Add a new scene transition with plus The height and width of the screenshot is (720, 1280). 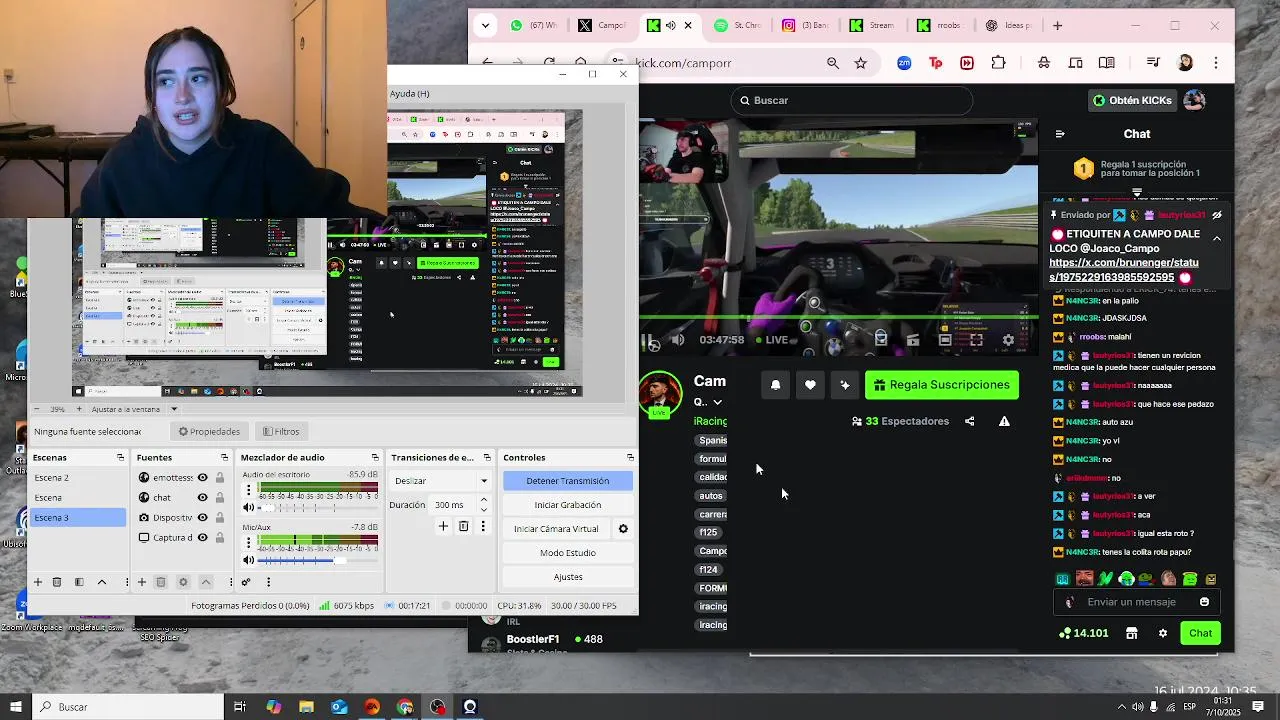(x=443, y=526)
